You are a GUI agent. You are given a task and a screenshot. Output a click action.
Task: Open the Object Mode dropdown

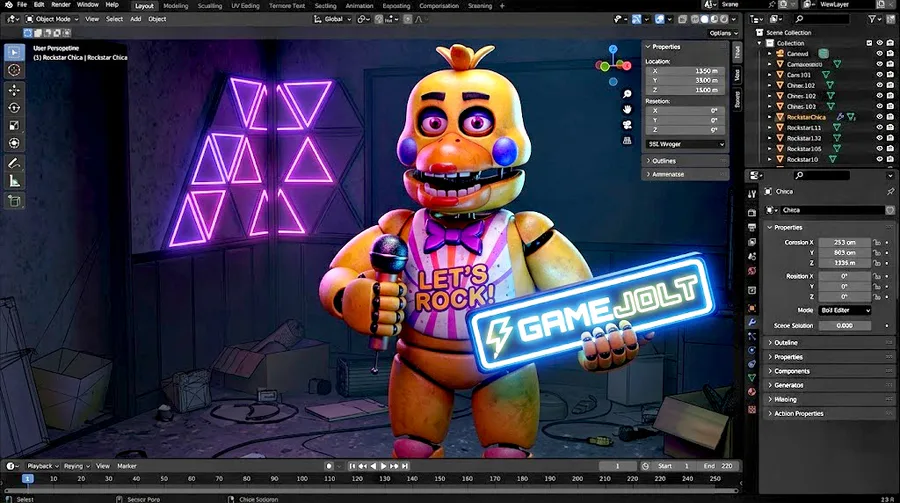52,19
